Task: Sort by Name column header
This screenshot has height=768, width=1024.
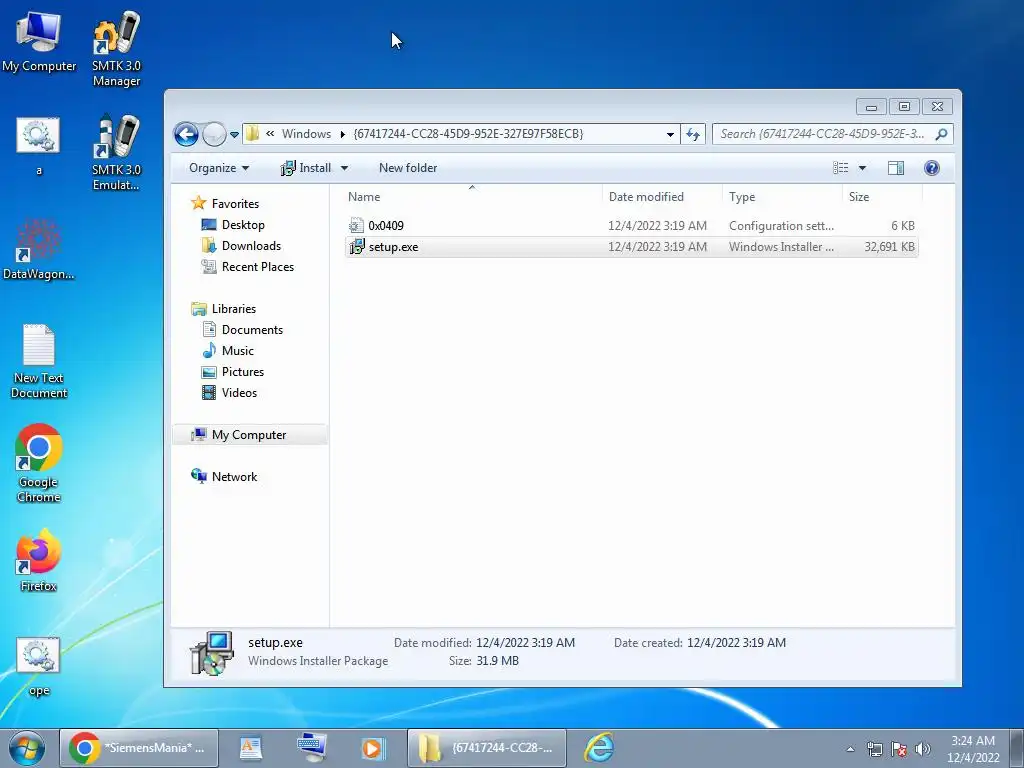Action: point(472,197)
